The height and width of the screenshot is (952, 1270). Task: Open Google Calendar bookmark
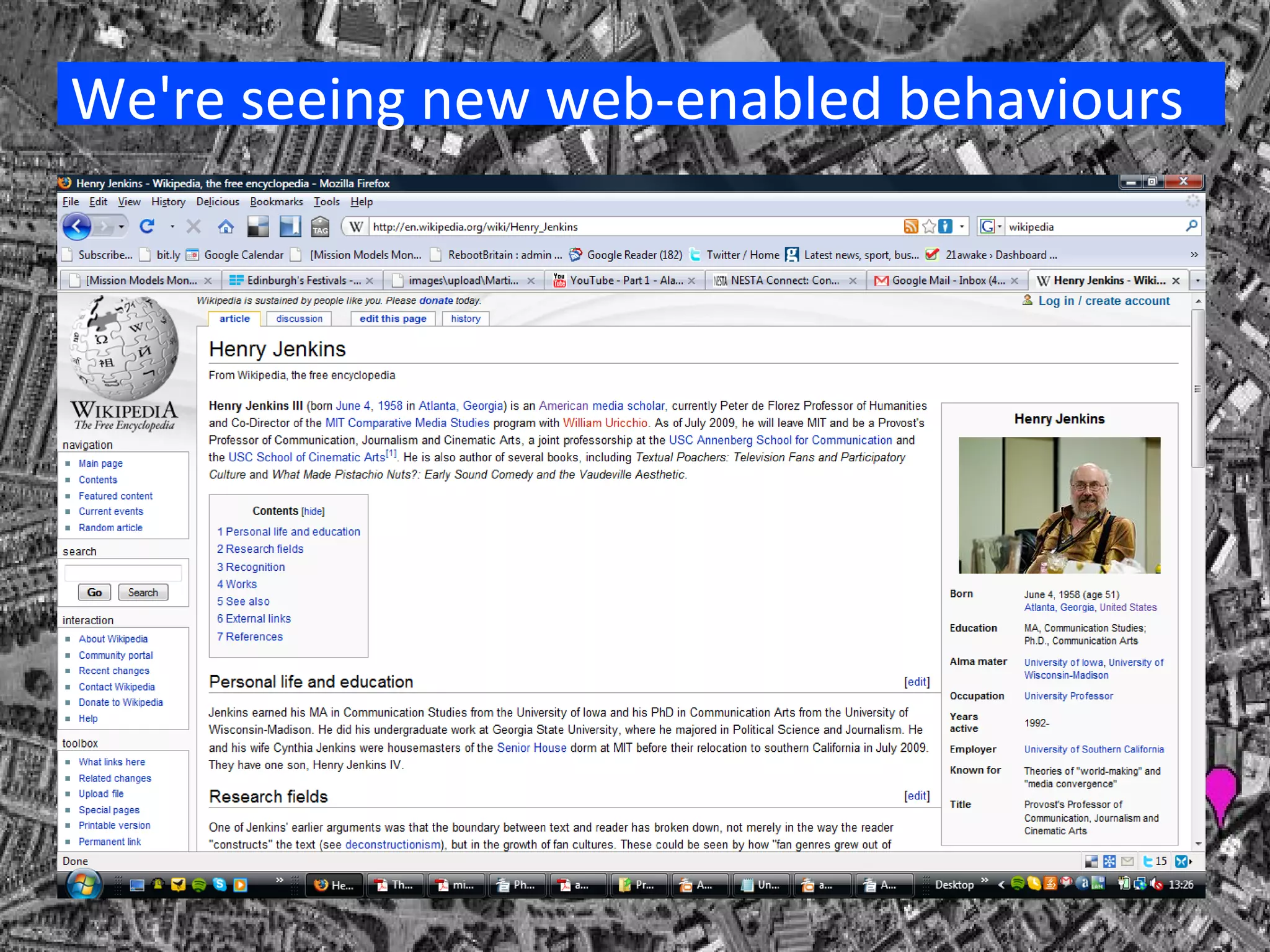236,255
